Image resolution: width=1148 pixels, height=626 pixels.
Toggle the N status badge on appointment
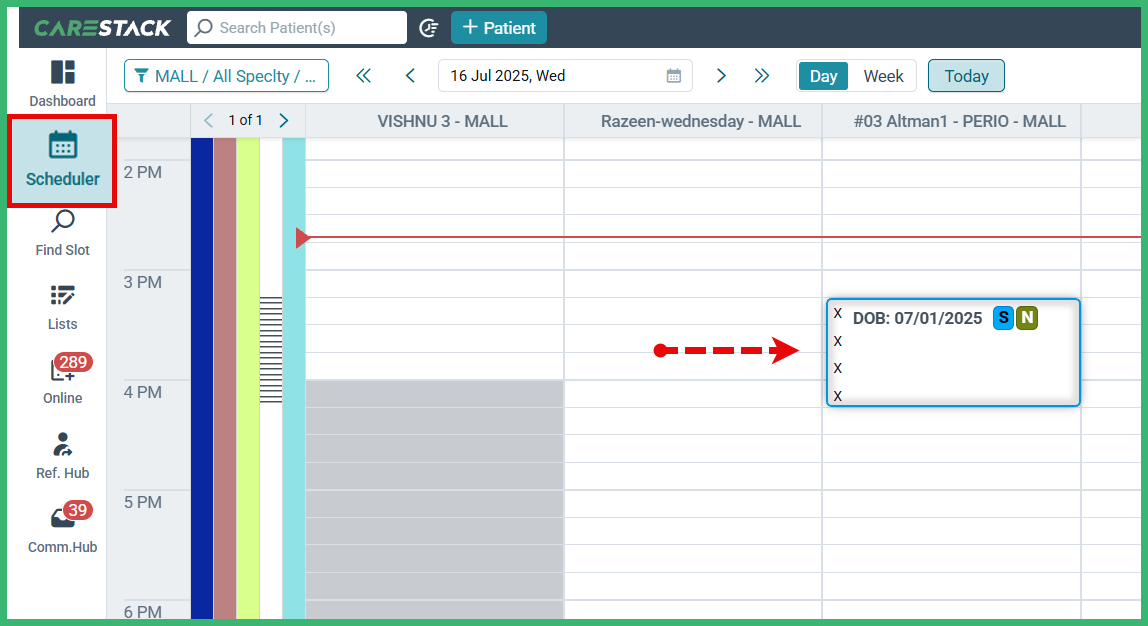(x=1026, y=318)
